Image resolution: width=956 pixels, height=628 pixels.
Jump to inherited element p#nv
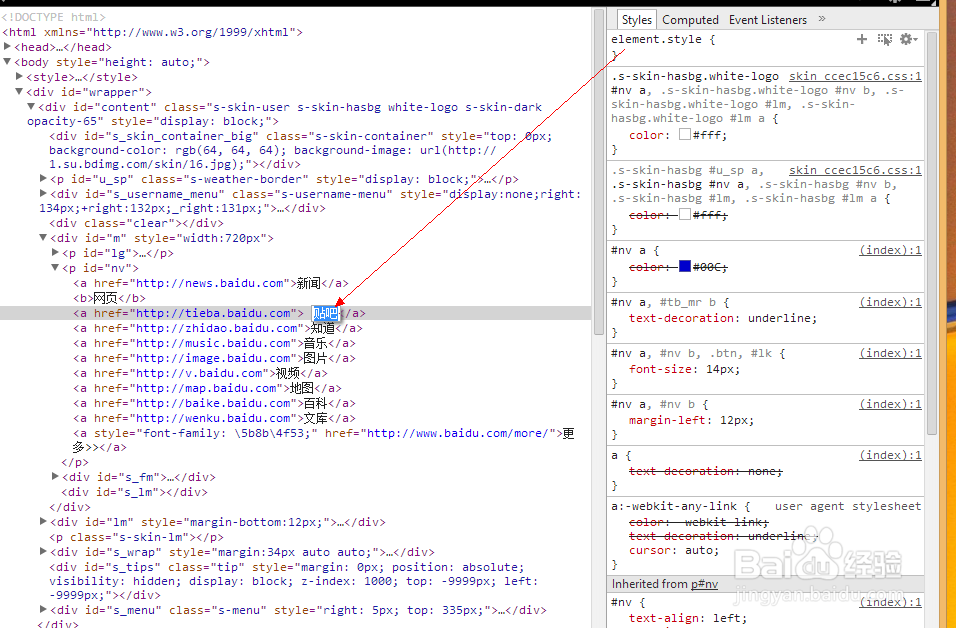(x=704, y=584)
